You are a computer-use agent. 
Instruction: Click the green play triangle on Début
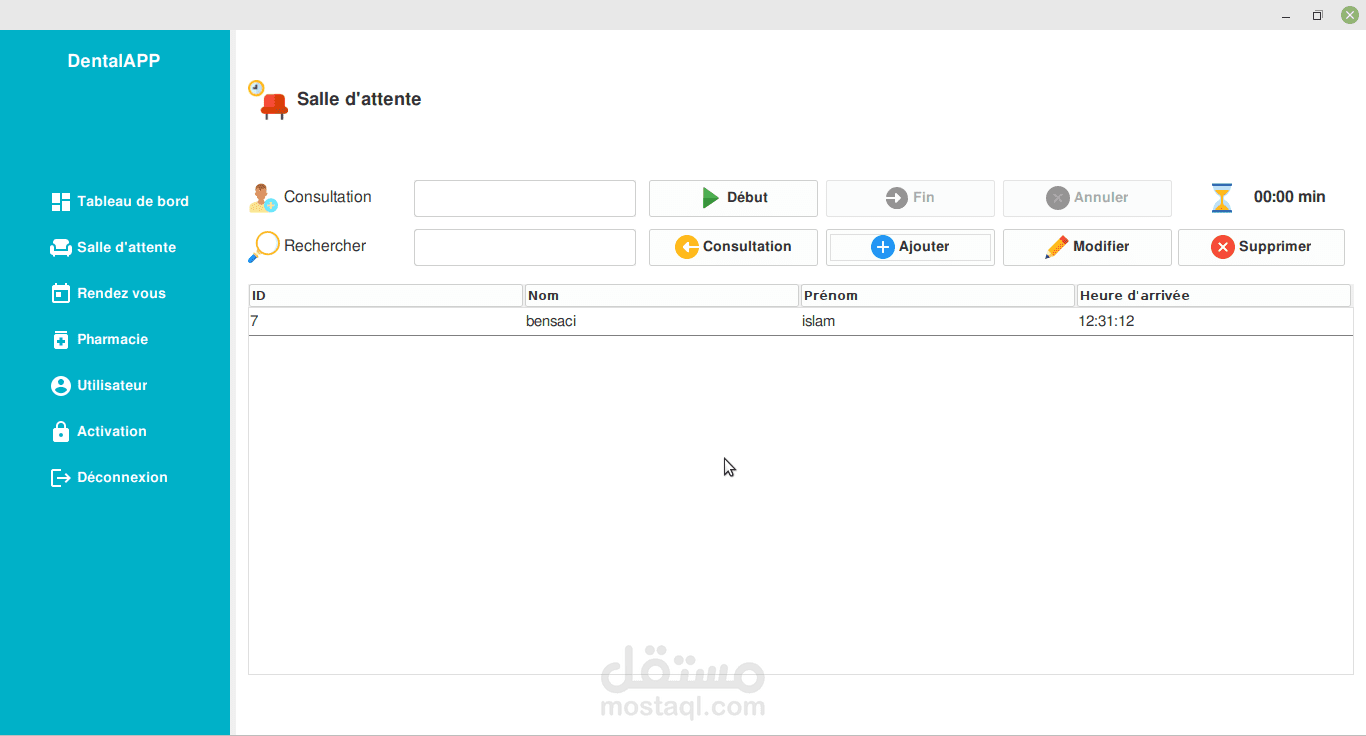coord(710,198)
